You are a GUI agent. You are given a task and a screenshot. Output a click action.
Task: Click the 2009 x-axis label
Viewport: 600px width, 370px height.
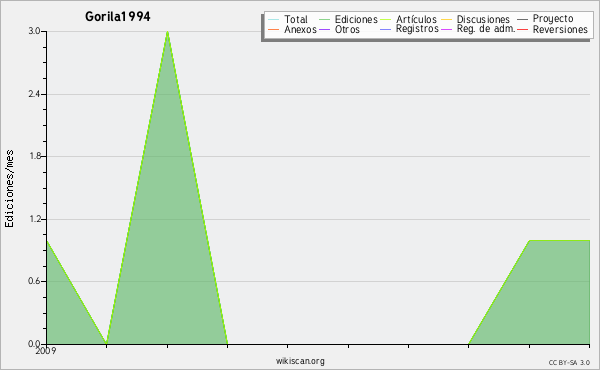[x=46, y=351]
